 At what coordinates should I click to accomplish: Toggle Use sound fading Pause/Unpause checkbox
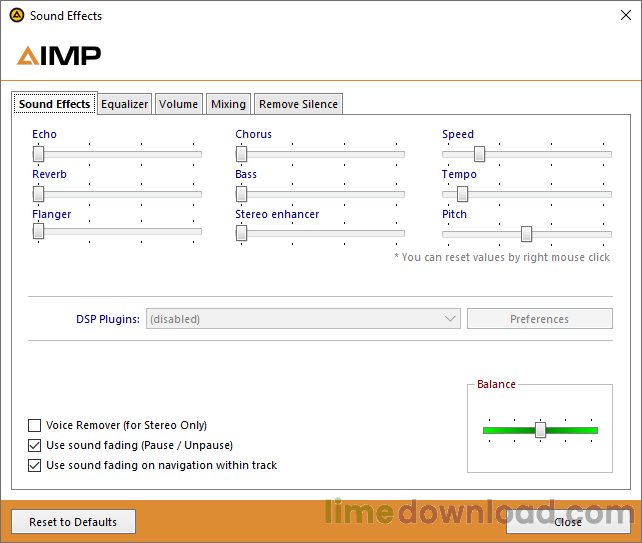pyautogui.click(x=34, y=445)
